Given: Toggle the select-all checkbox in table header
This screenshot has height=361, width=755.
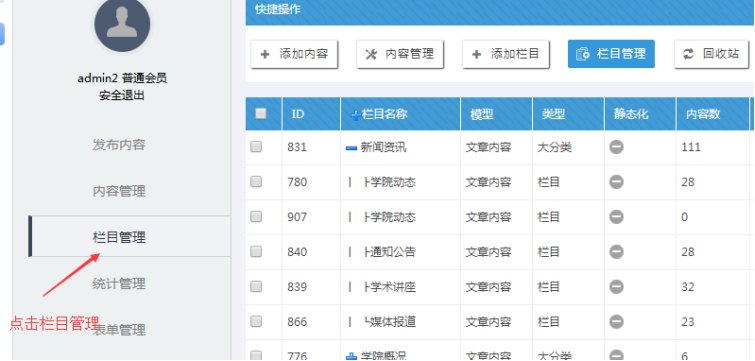Looking at the screenshot, I should tap(261, 114).
